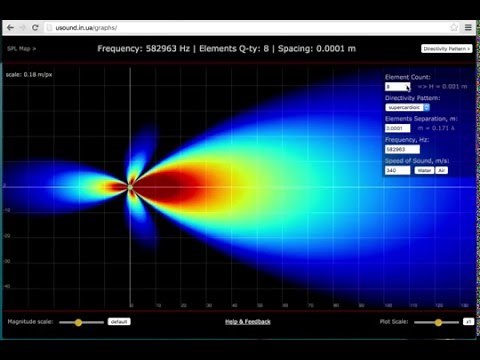
Task: Click the Frequency 582963 Hz header text
Action: (x=144, y=49)
